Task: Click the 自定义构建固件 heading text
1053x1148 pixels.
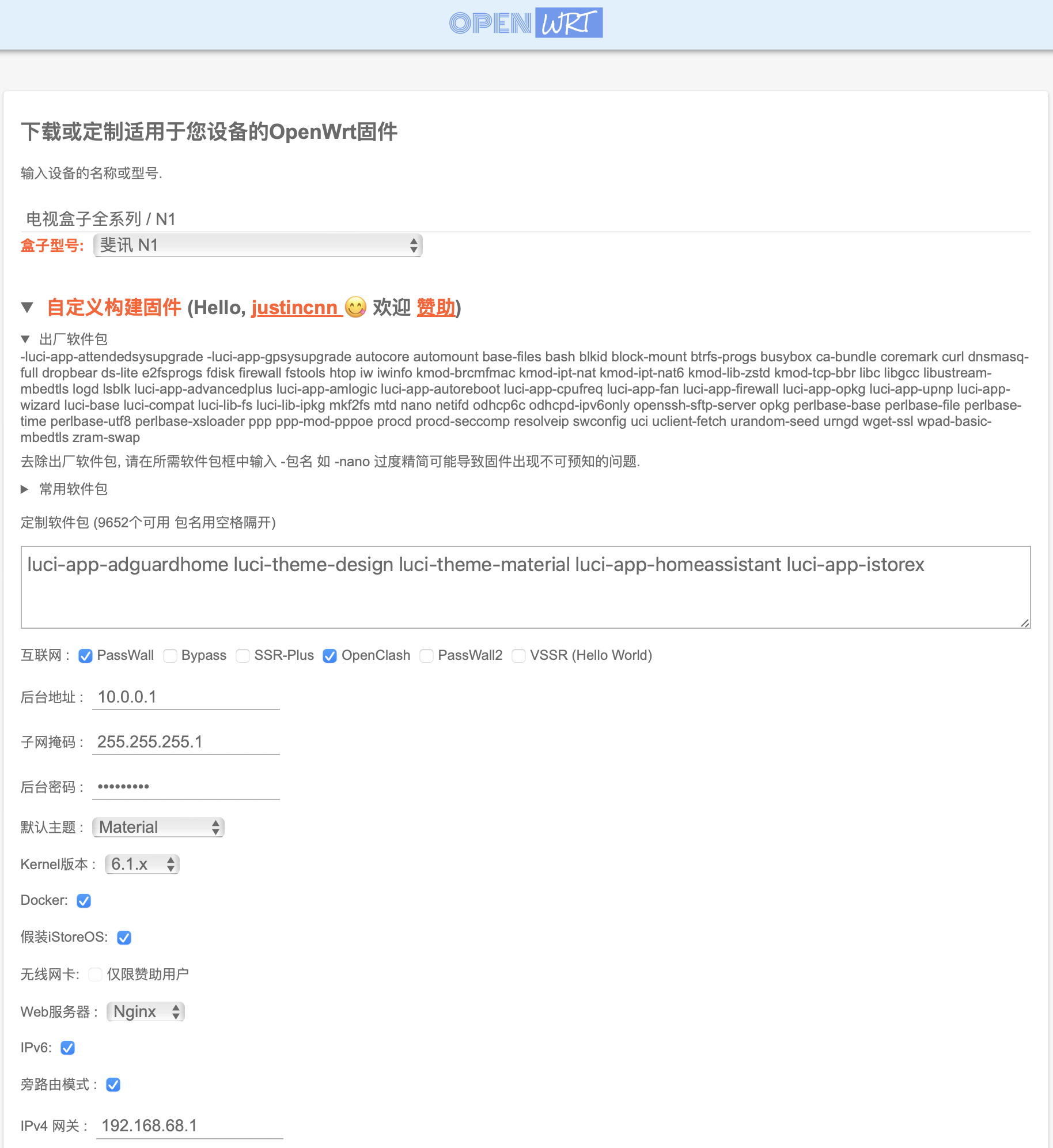Action: [x=114, y=308]
